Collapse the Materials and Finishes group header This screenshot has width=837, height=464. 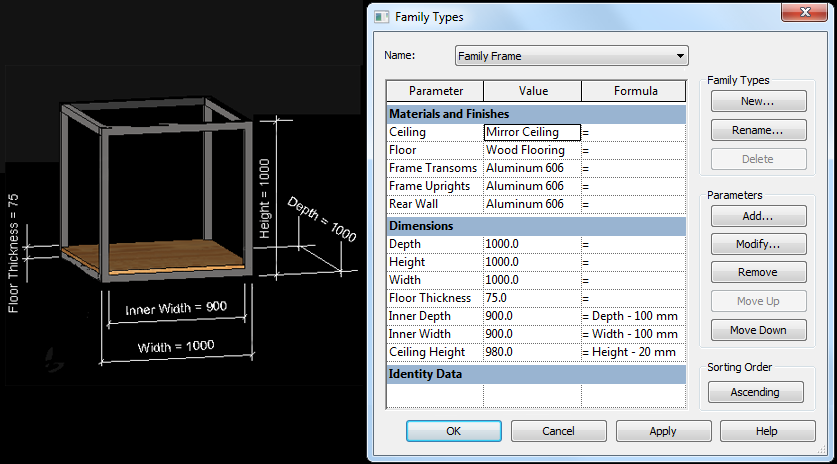[x=536, y=114]
